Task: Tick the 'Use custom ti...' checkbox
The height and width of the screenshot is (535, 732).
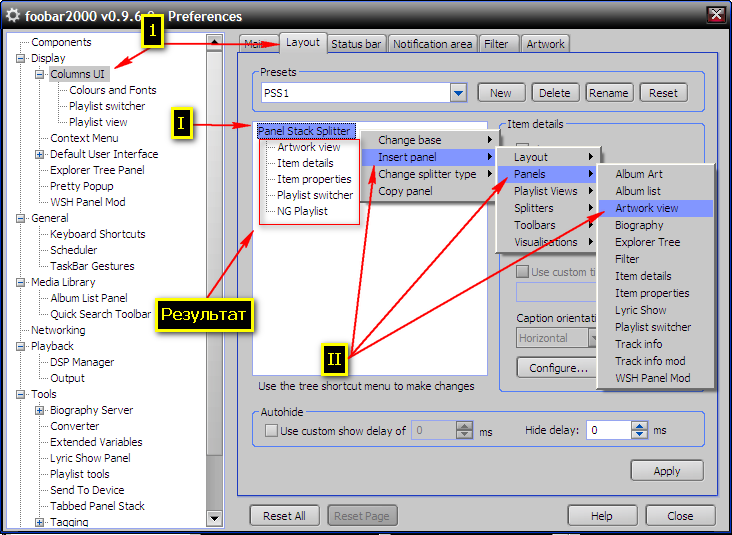Action: click(x=522, y=272)
